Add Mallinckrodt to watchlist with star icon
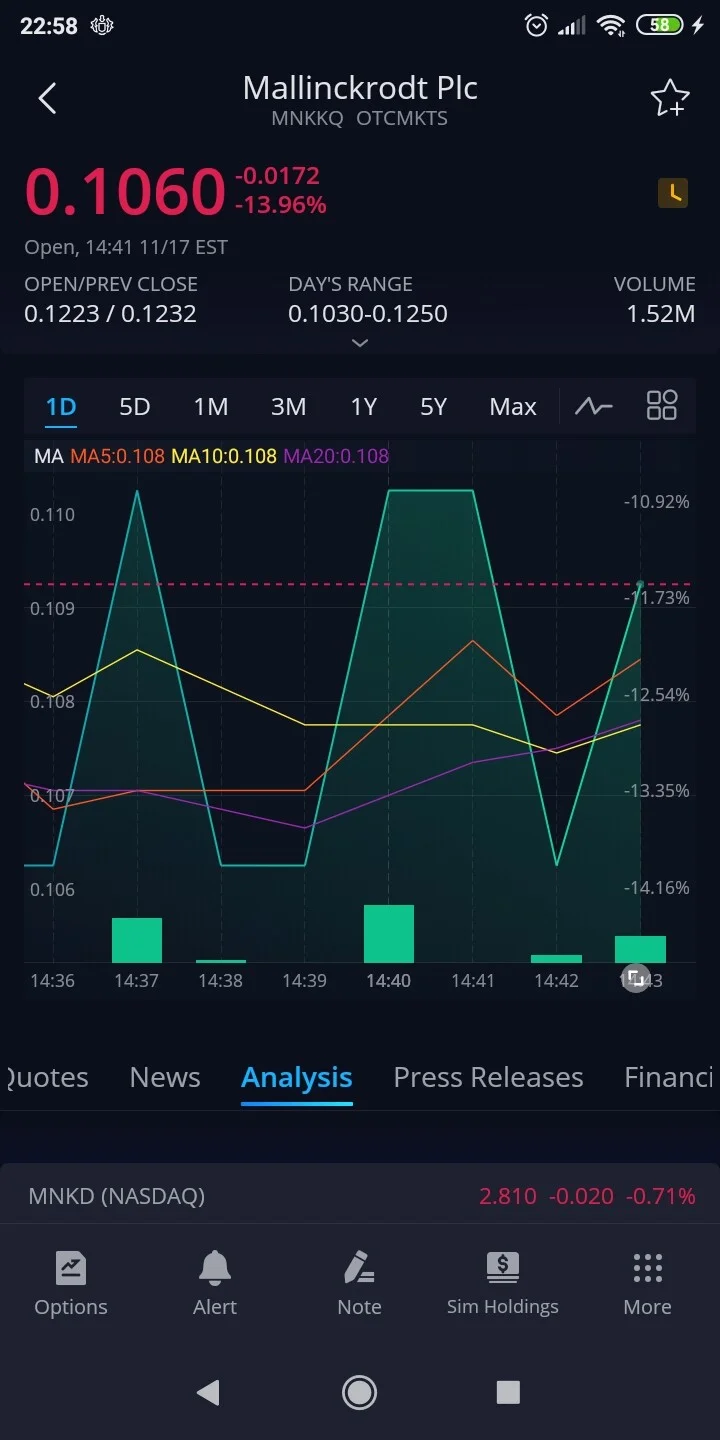Image resolution: width=720 pixels, height=1440 pixels. coord(669,98)
